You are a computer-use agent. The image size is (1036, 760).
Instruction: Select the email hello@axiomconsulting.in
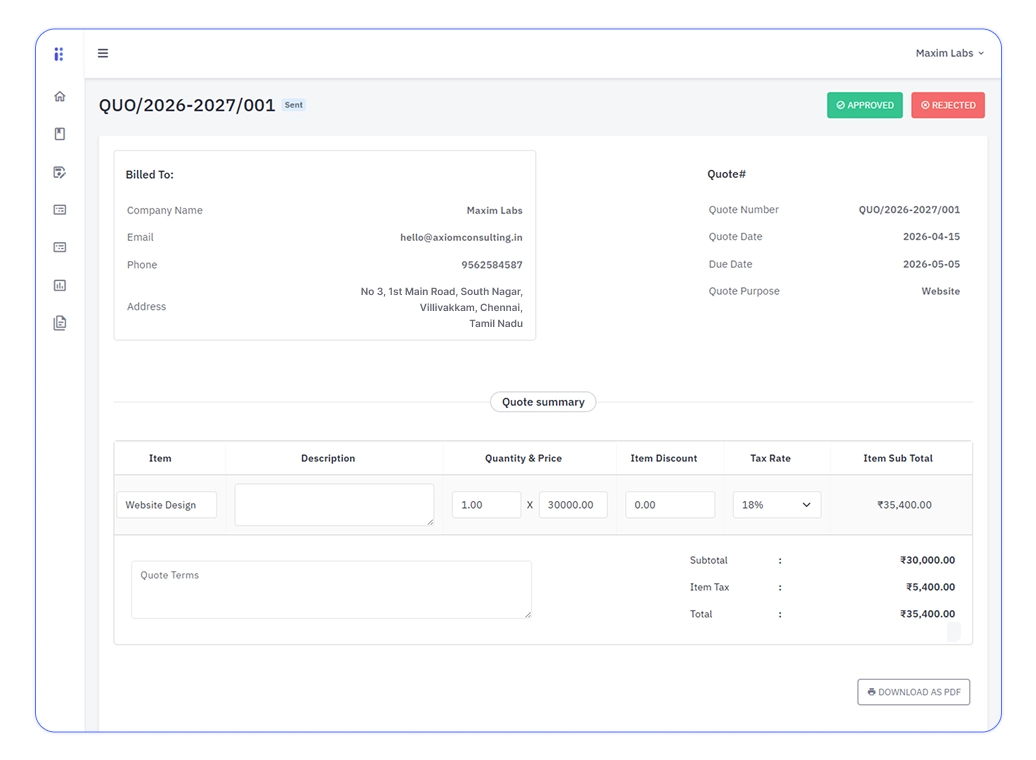(x=461, y=237)
